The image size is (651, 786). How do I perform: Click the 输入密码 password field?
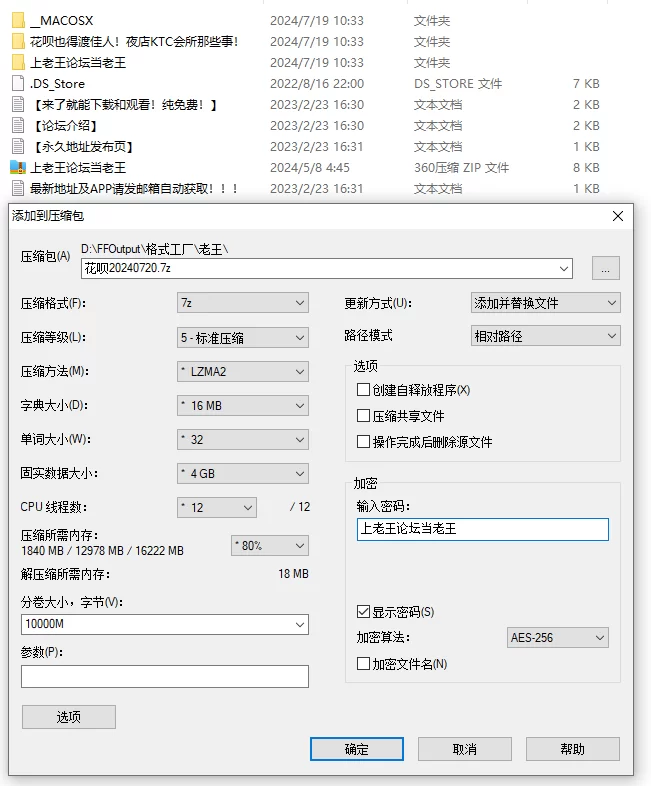(x=483, y=529)
